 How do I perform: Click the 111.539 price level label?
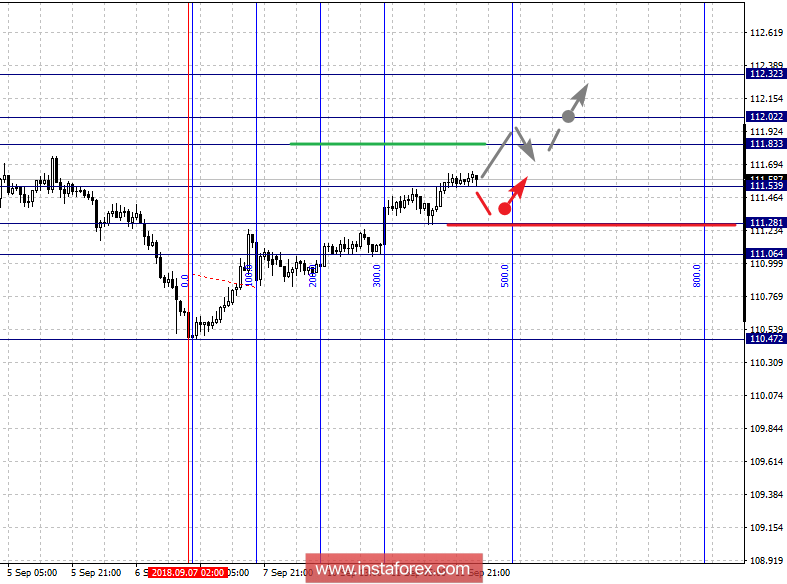click(x=766, y=186)
